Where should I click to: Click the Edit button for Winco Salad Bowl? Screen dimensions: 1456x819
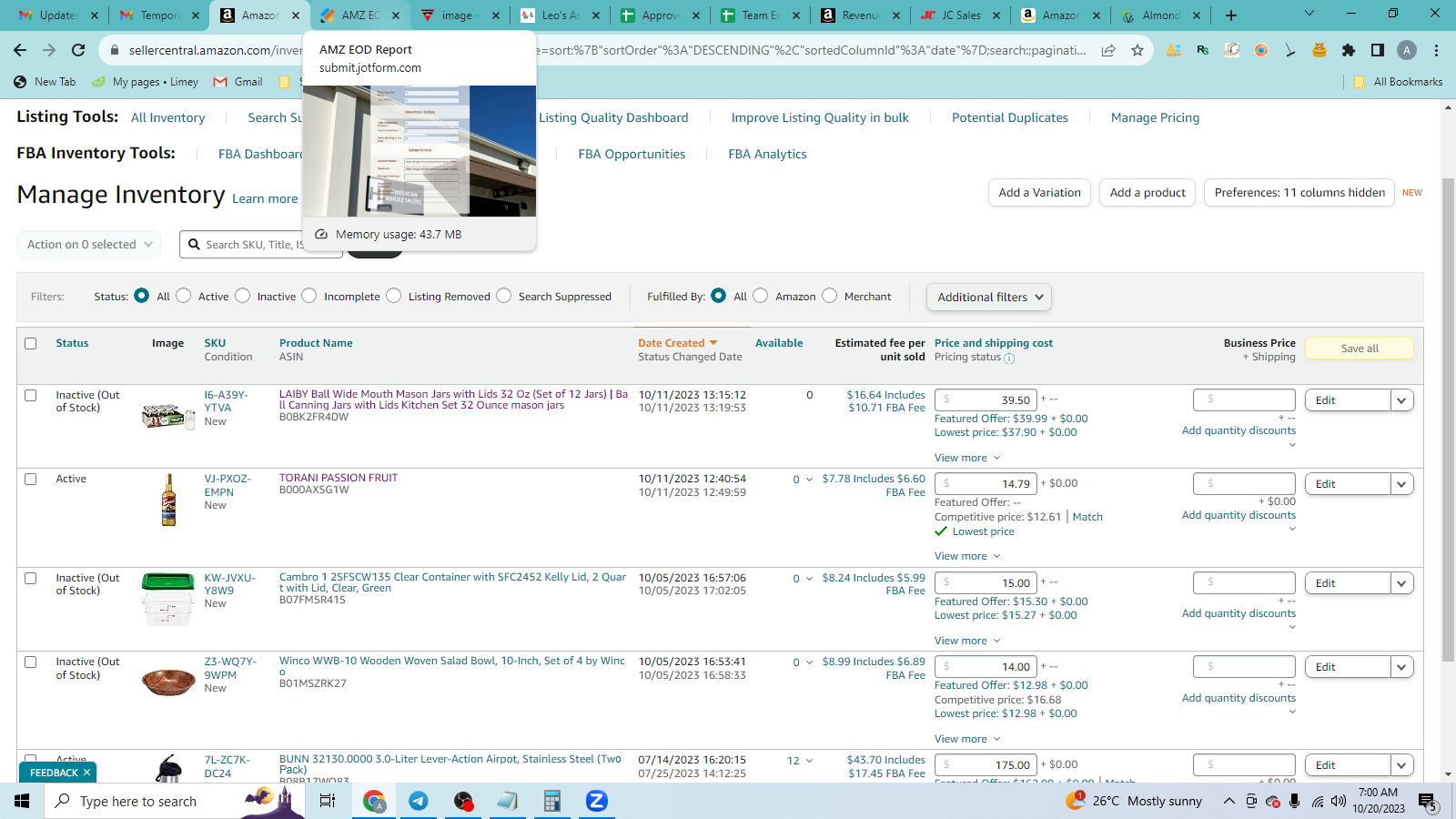pyautogui.click(x=1348, y=667)
